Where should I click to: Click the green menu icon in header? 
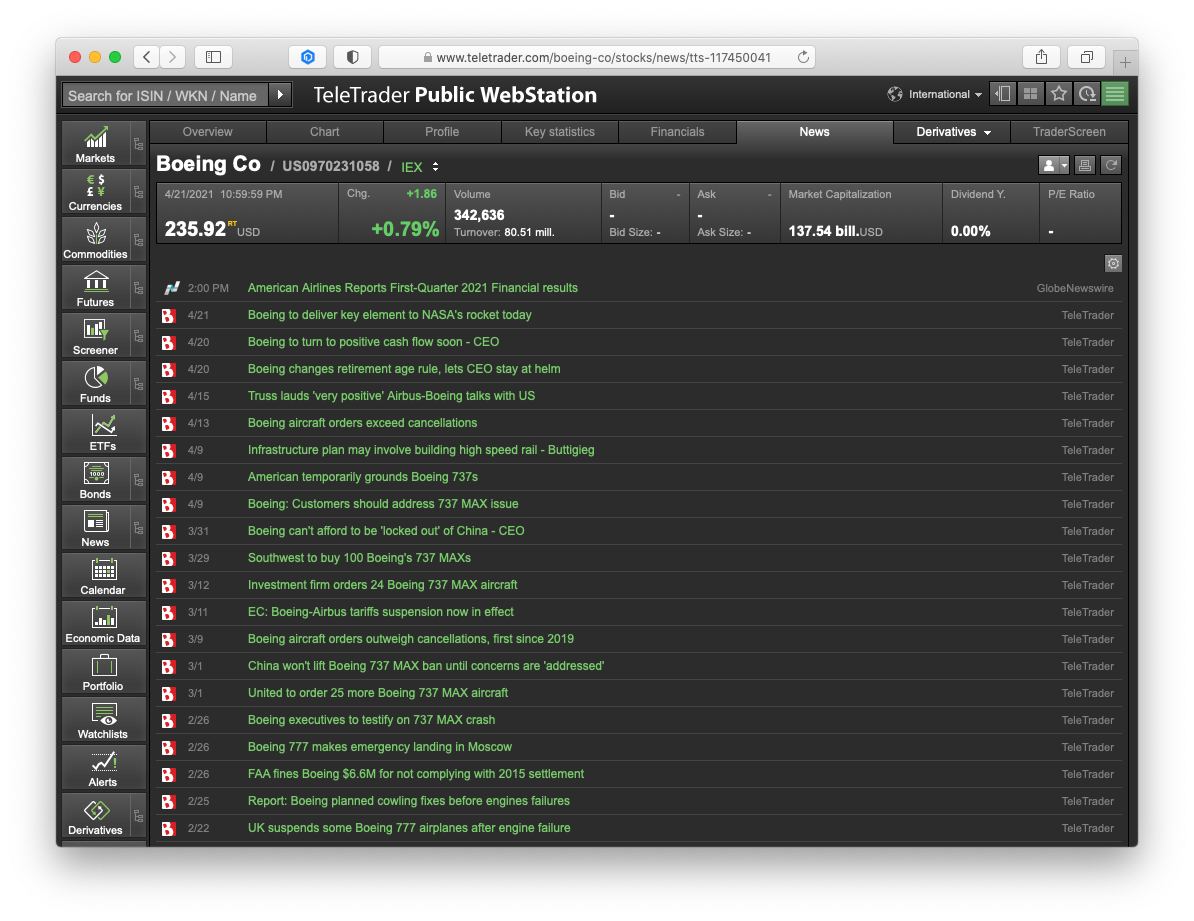(x=1115, y=94)
